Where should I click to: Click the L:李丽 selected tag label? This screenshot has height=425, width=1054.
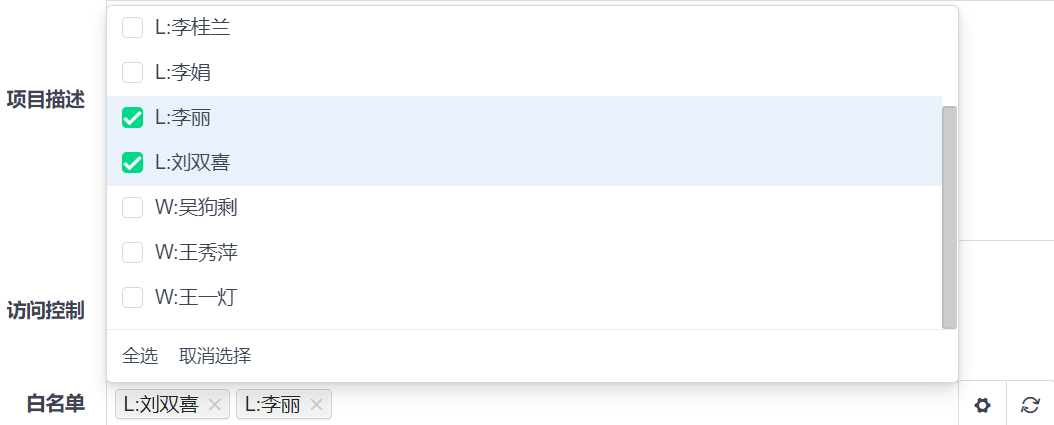(x=272, y=405)
